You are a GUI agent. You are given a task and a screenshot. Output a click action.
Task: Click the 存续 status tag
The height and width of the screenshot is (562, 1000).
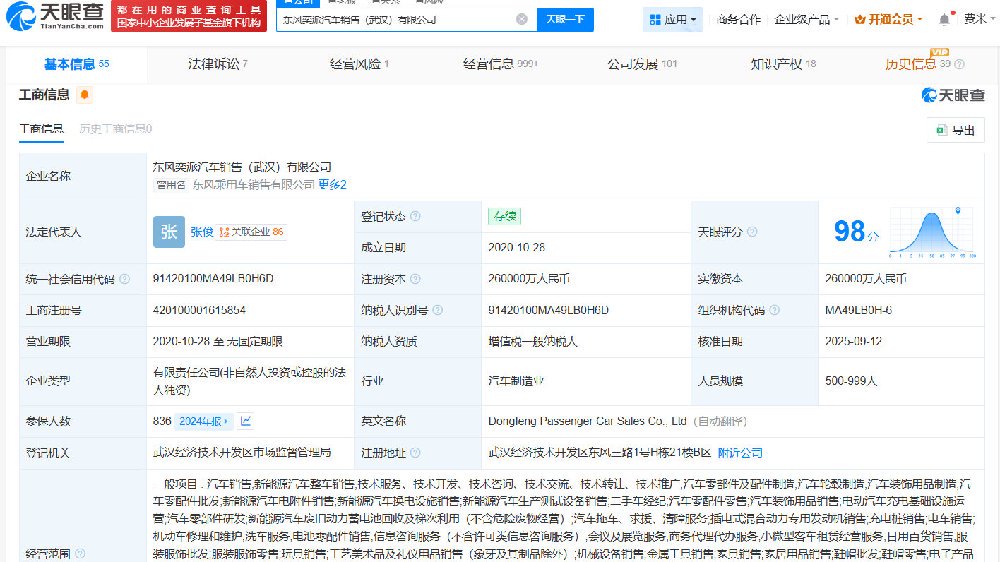tap(504, 216)
